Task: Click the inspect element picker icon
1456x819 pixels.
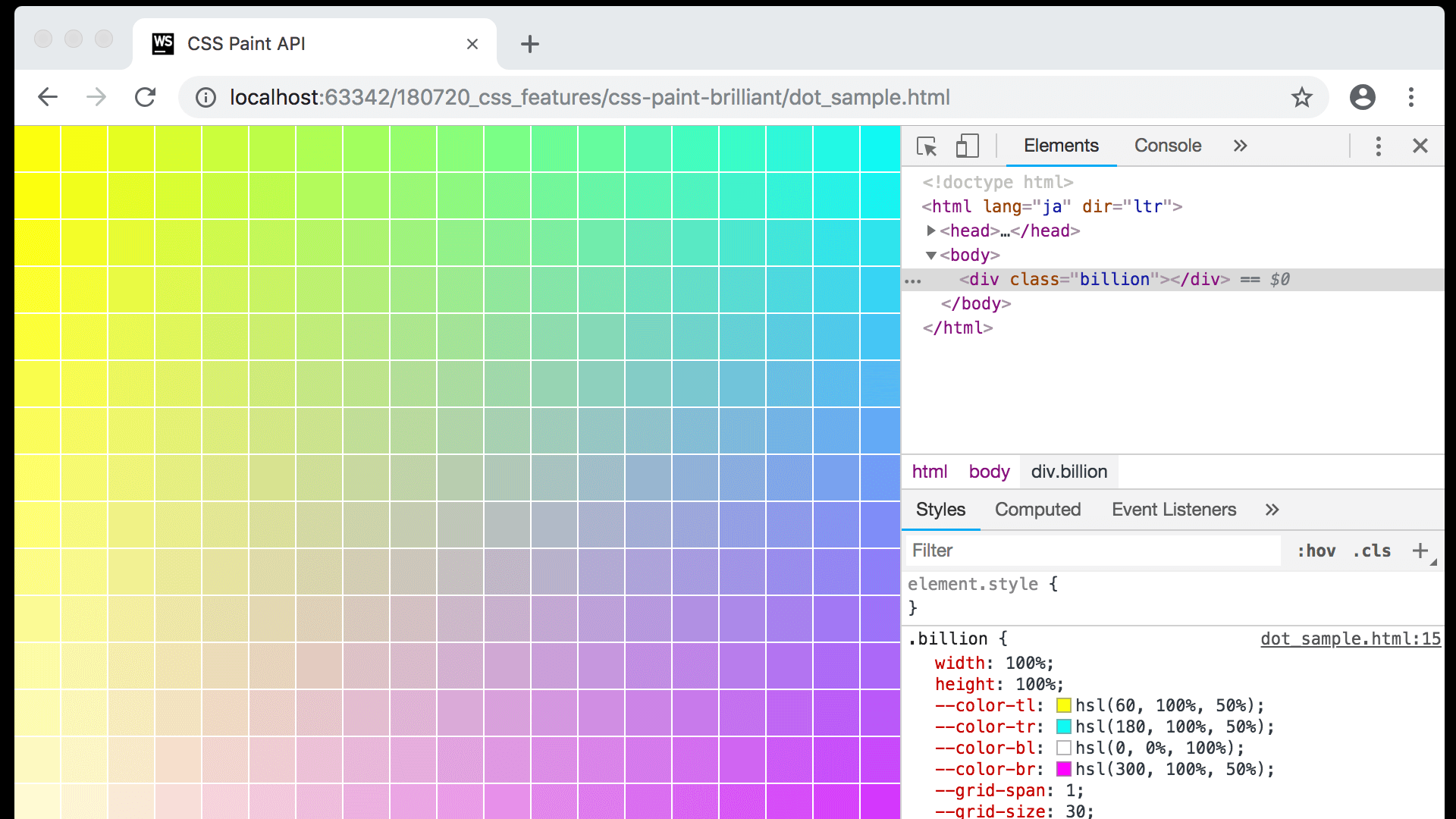Action: pos(927,146)
